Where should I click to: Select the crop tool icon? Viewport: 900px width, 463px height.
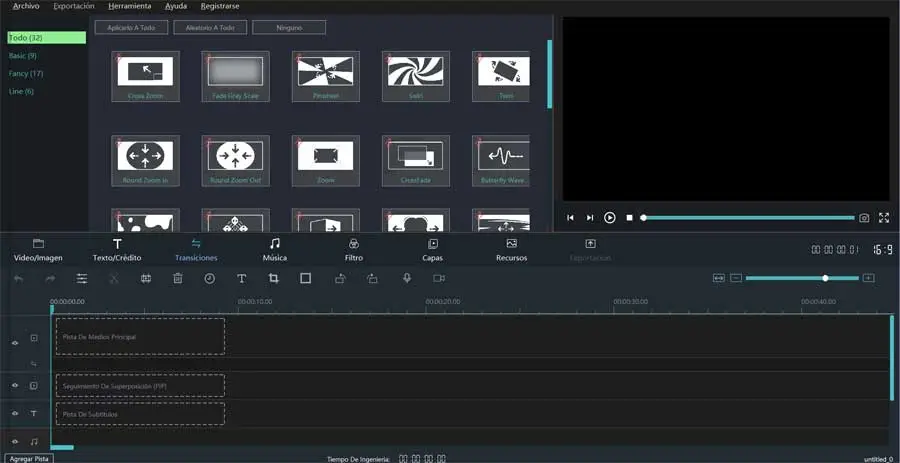point(273,278)
